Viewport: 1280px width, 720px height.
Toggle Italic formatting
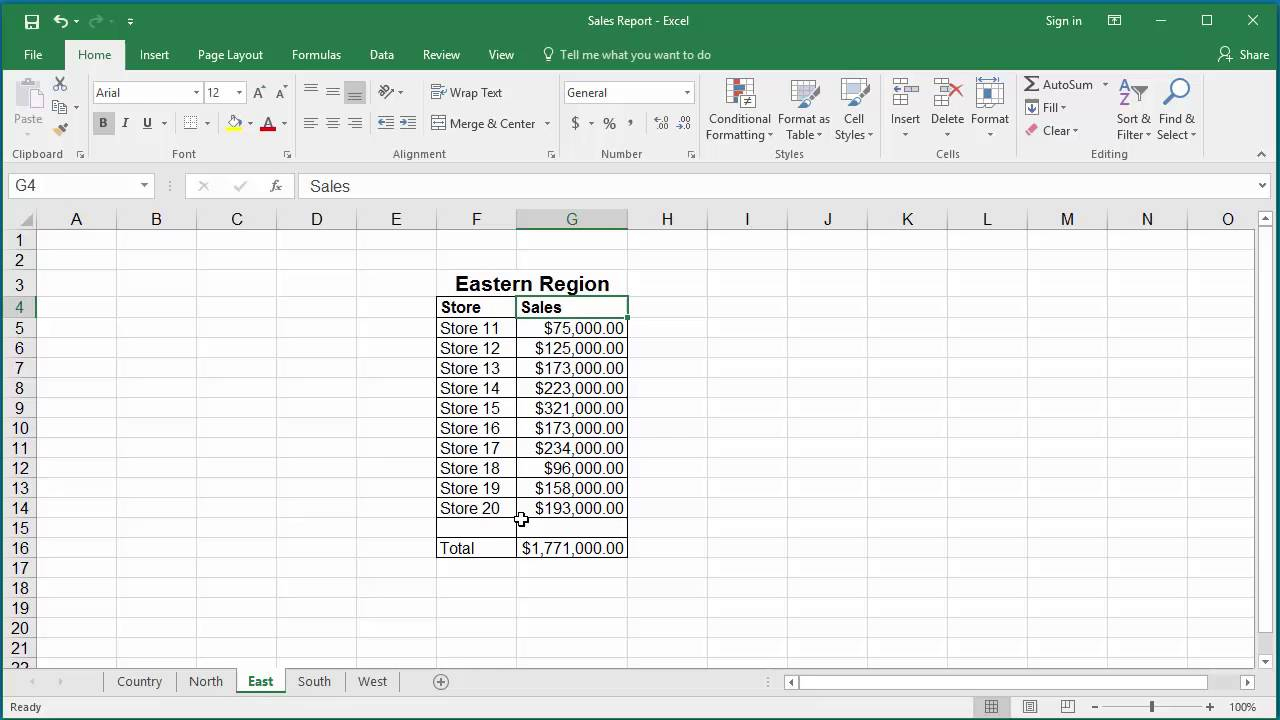(x=125, y=123)
